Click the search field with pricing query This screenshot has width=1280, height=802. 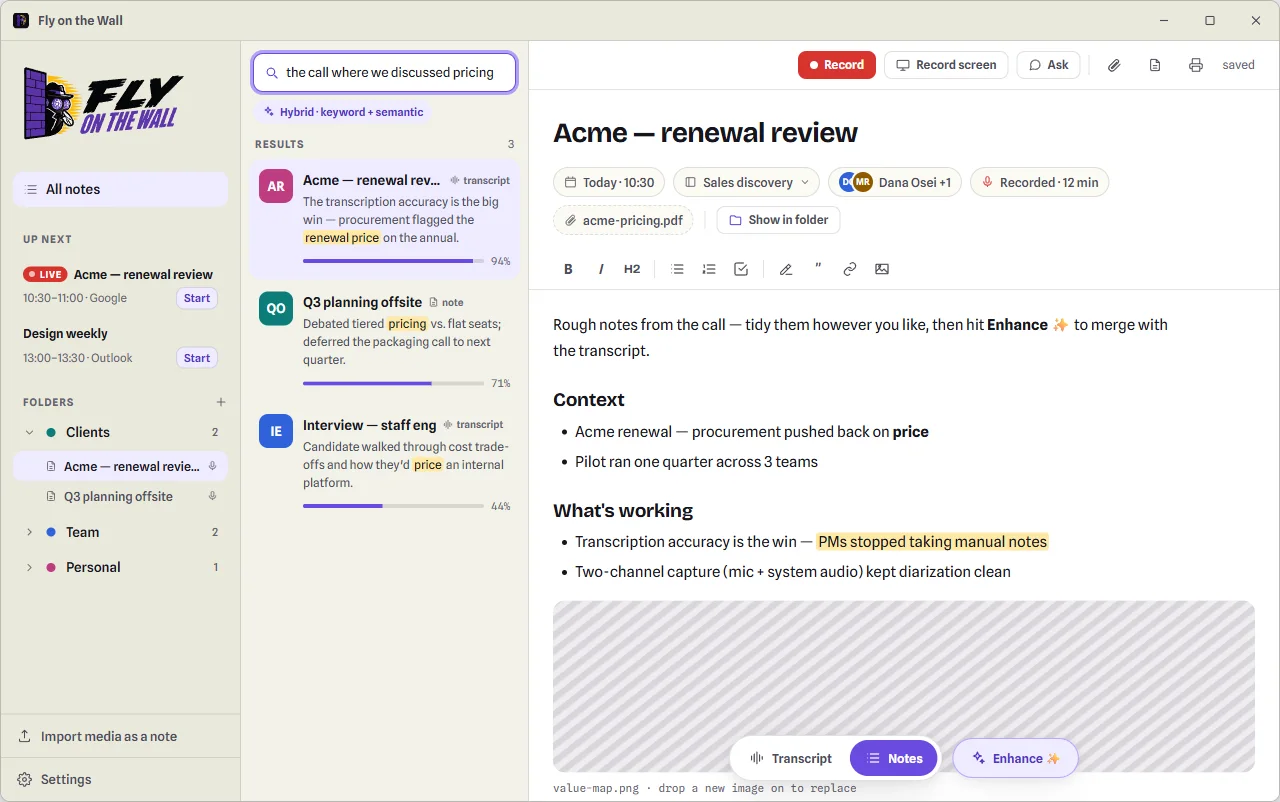tap(384, 72)
